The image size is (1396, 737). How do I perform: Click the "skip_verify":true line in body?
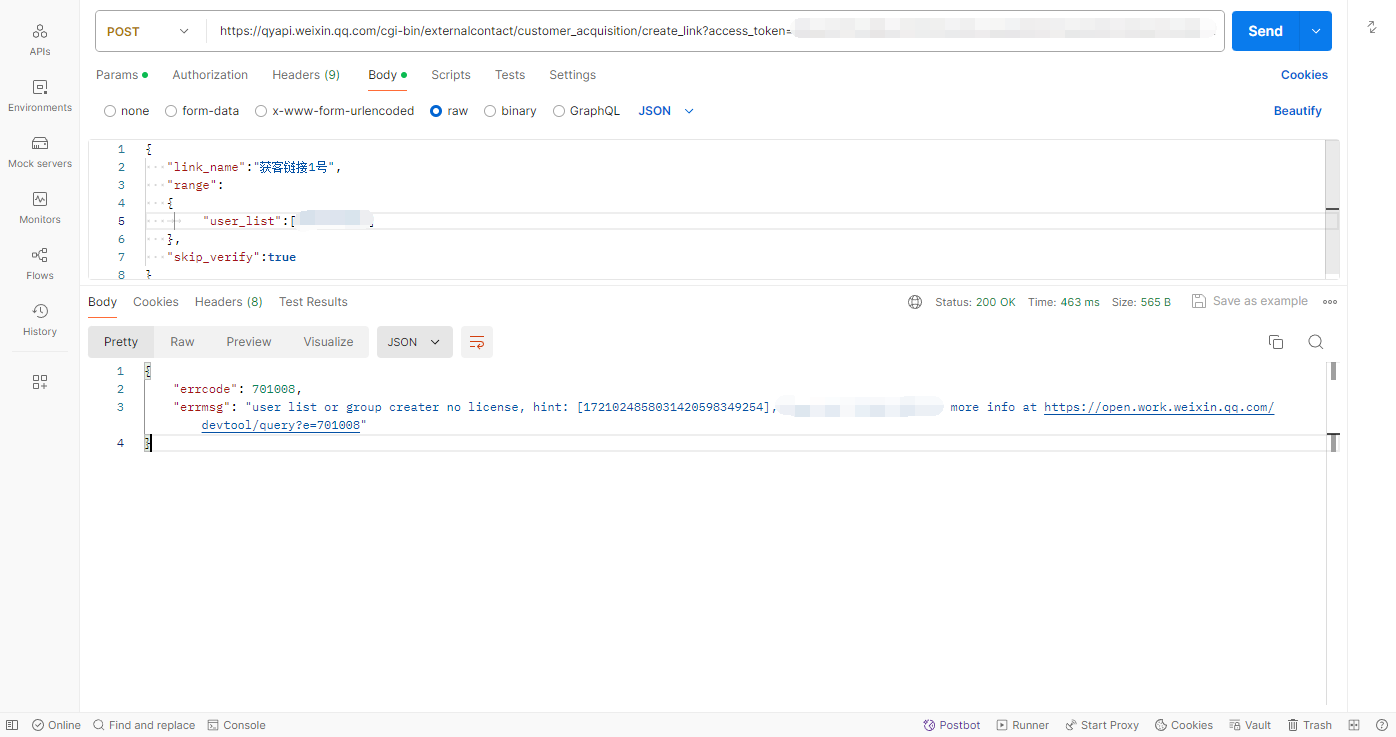tap(231, 257)
